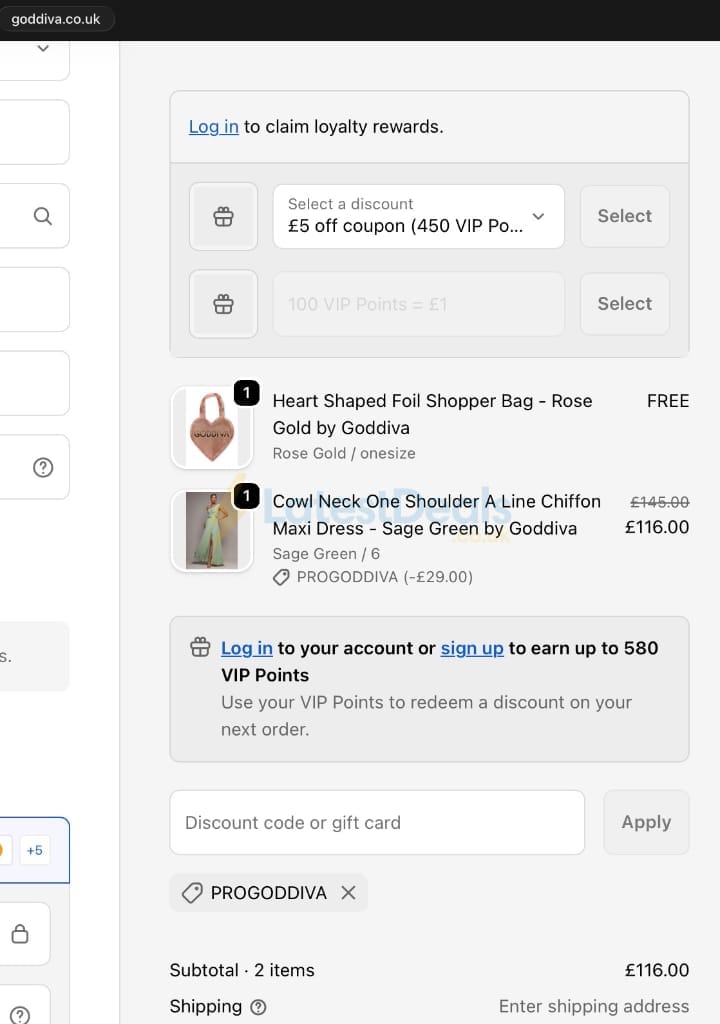
Task: Open Heart Shaped Foil Shopper Bag thumbnail
Action: 212,427
